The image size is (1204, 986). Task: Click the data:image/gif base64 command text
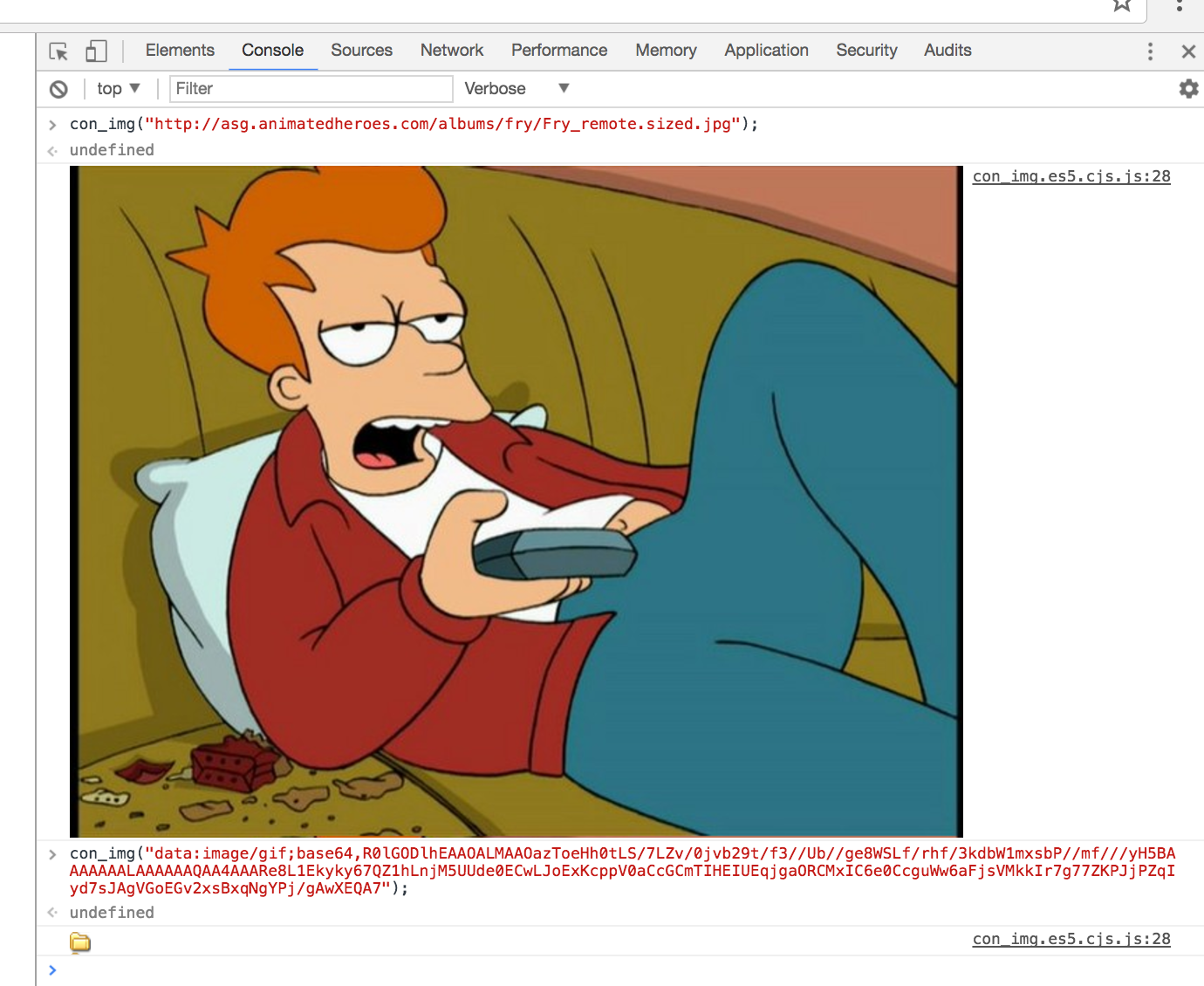click(x=622, y=871)
